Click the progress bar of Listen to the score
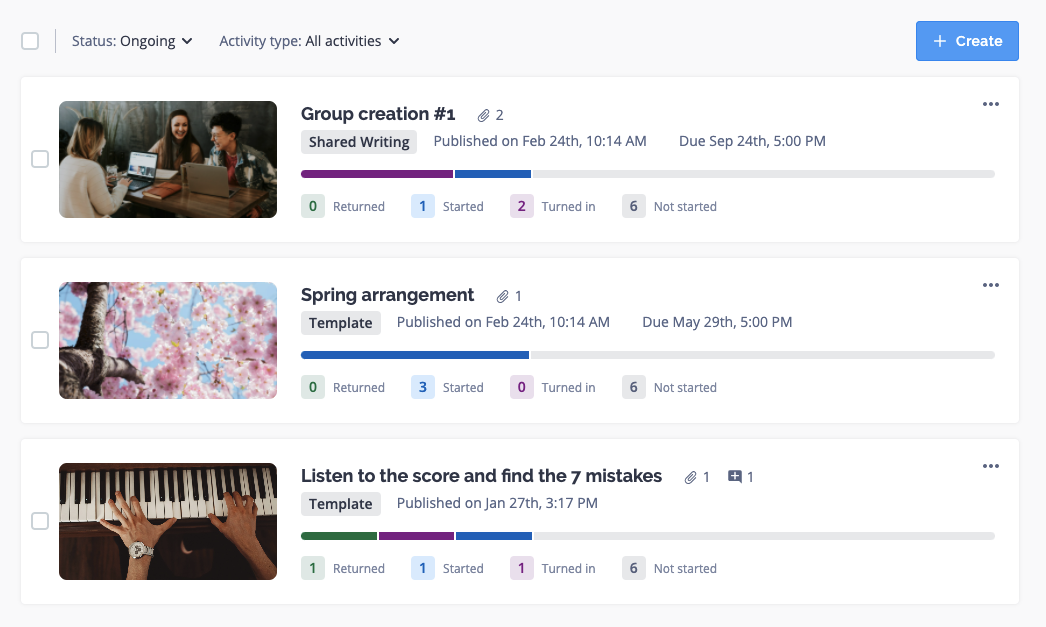Viewport: 1046px width, 627px height. pyautogui.click(x=648, y=536)
